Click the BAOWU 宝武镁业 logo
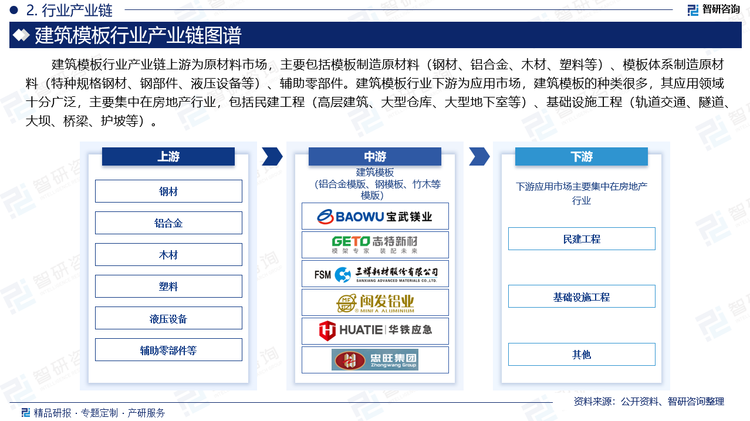The image size is (750, 421). coord(375,216)
